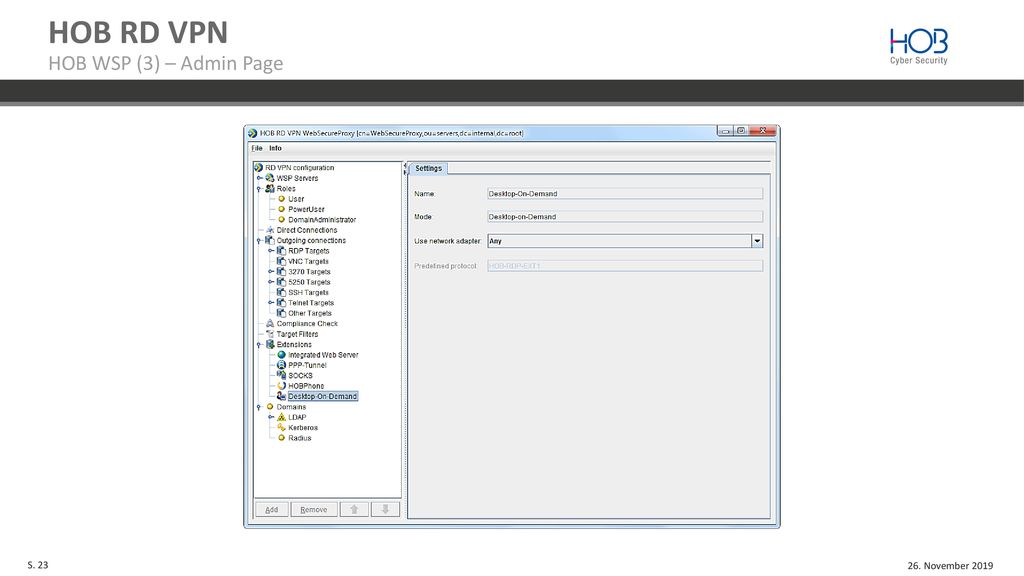1024x576 pixels.
Task: Collapse the Roles node
Action: (259, 189)
